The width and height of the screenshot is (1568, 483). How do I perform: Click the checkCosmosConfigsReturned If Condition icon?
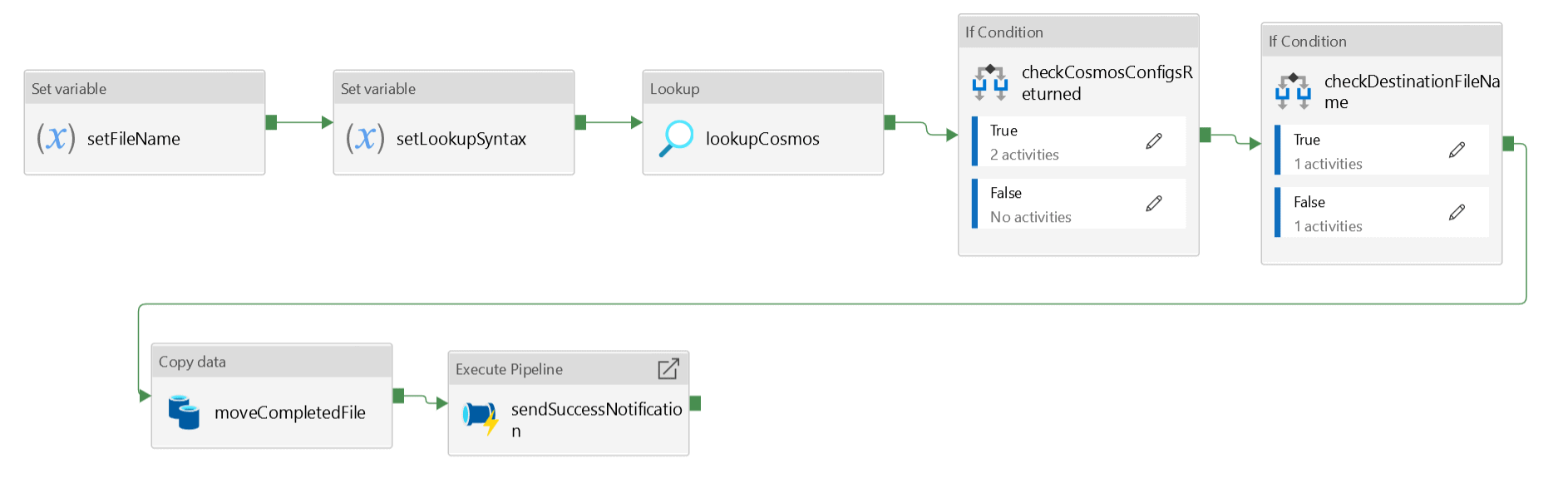(990, 82)
